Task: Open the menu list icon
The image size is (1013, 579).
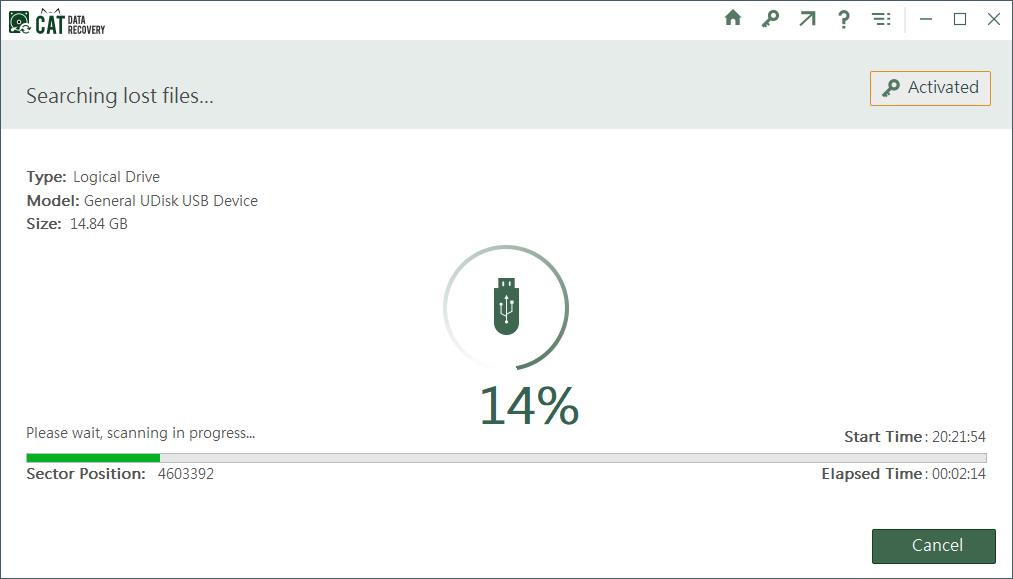Action: pos(881,19)
